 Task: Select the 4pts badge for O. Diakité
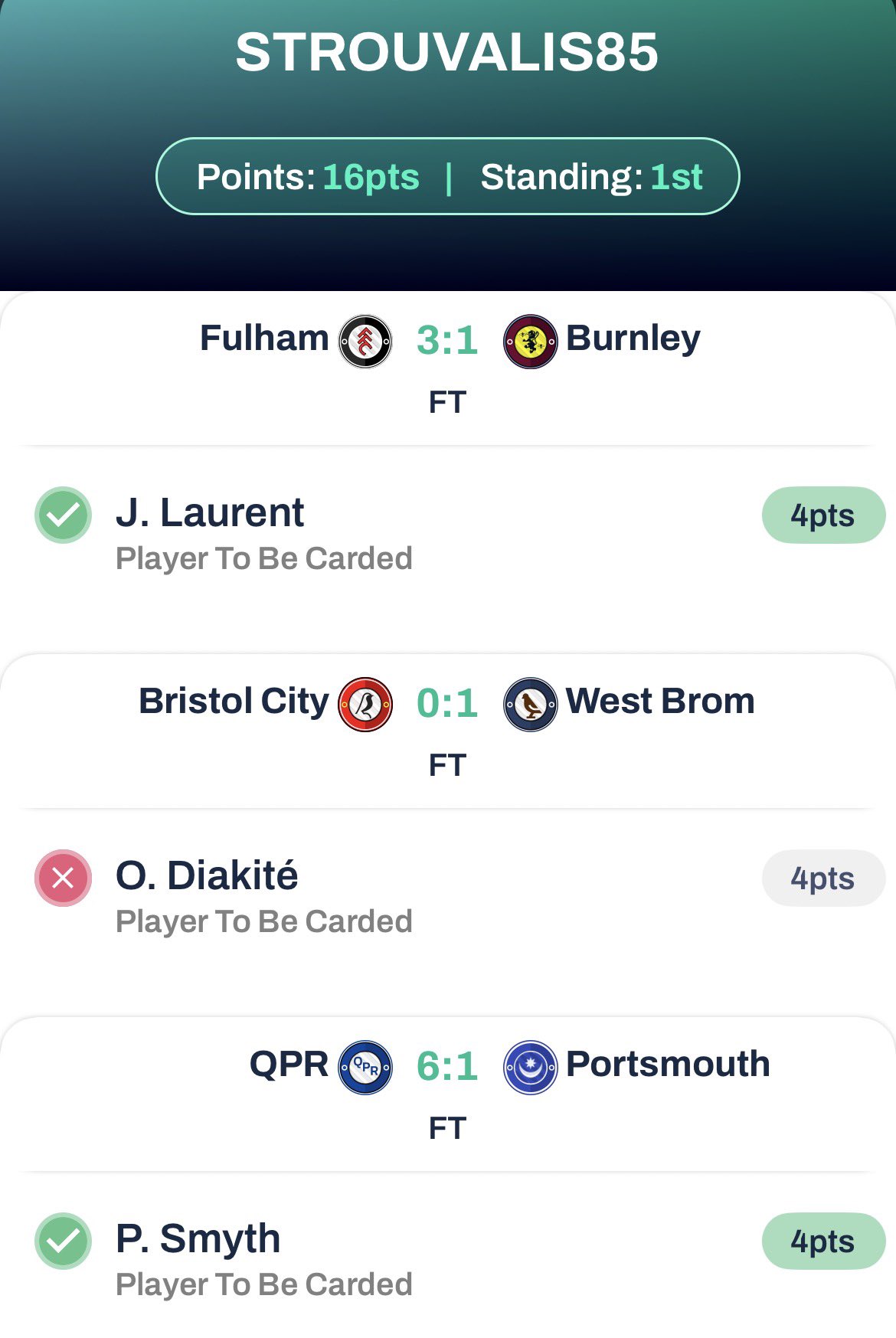pos(822,878)
